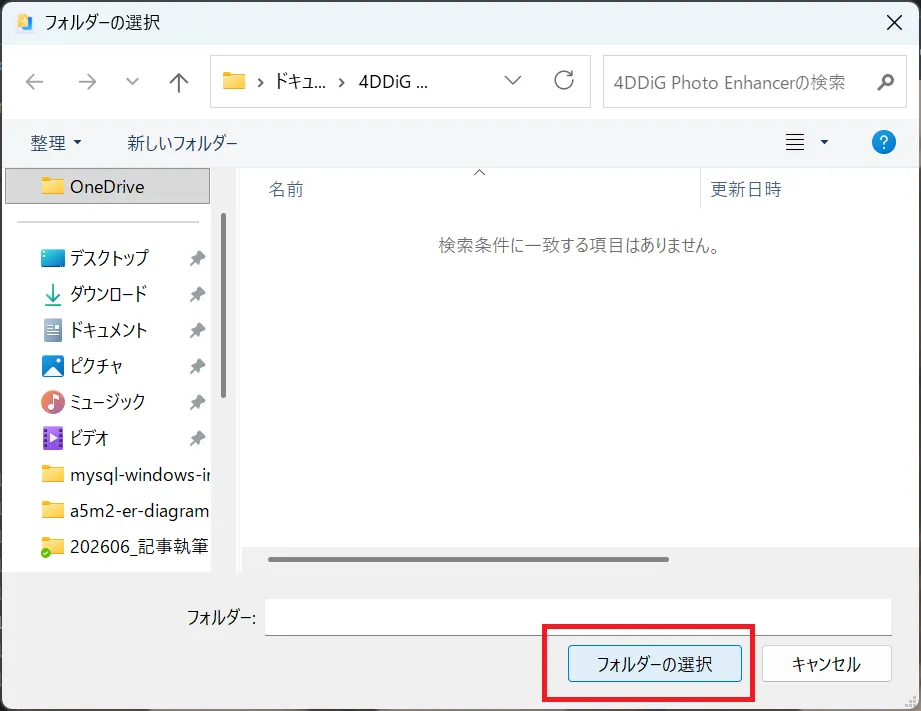921x711 pixels.
Task: Select the ドキュ... breadcrumb segment
Action: click(300, 81)
